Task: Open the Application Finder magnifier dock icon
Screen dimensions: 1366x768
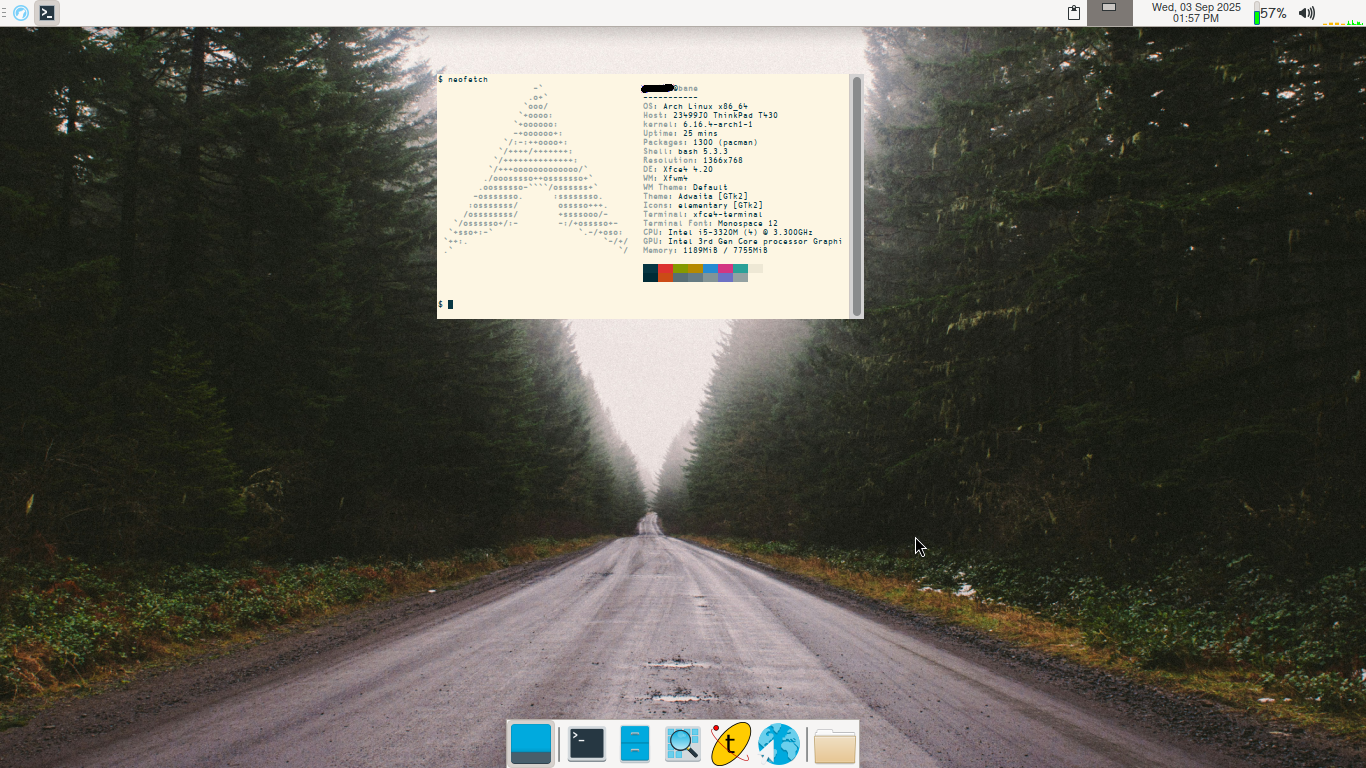Action: (683, 744)
